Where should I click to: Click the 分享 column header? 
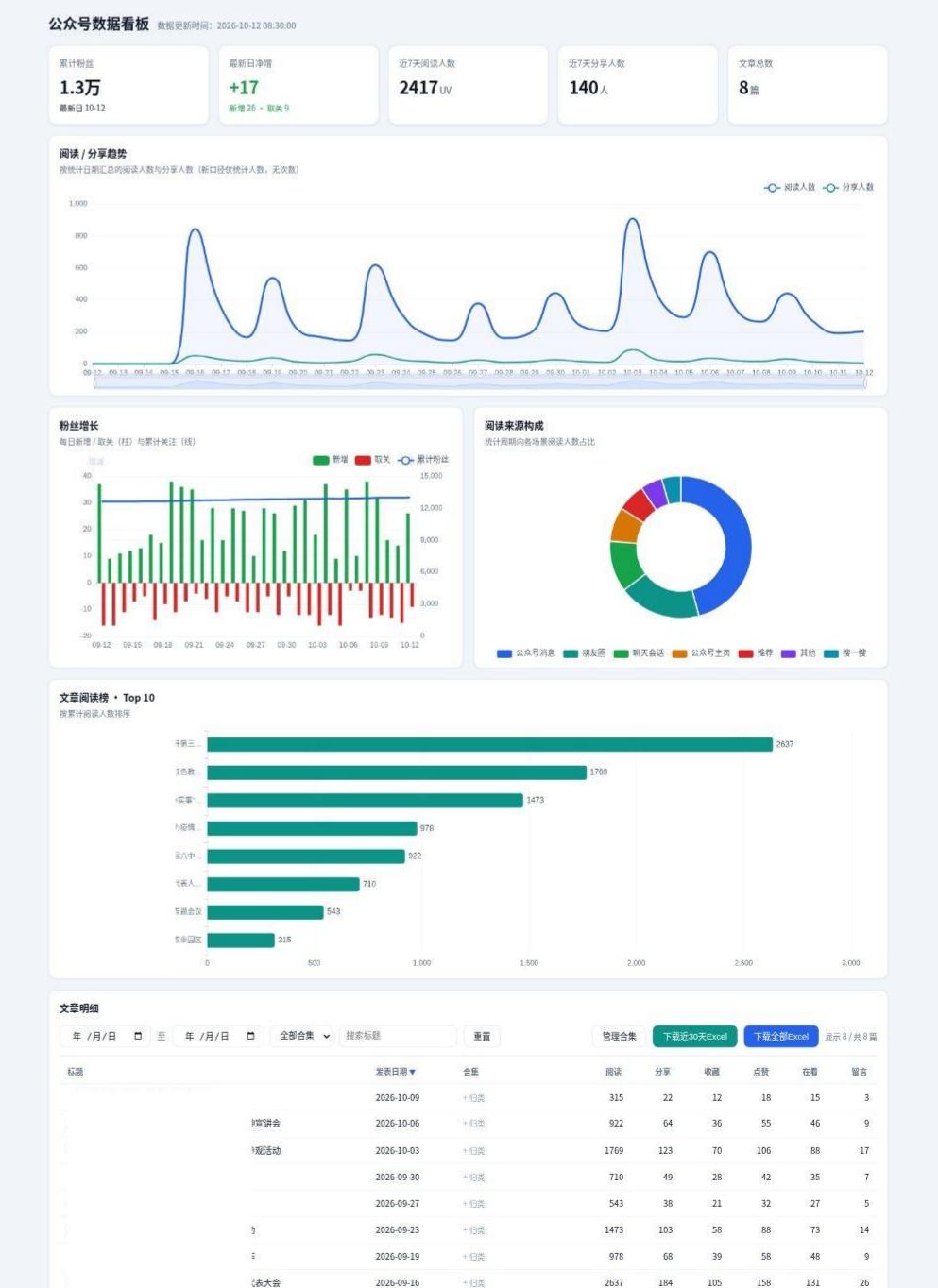pos(663,1072)
